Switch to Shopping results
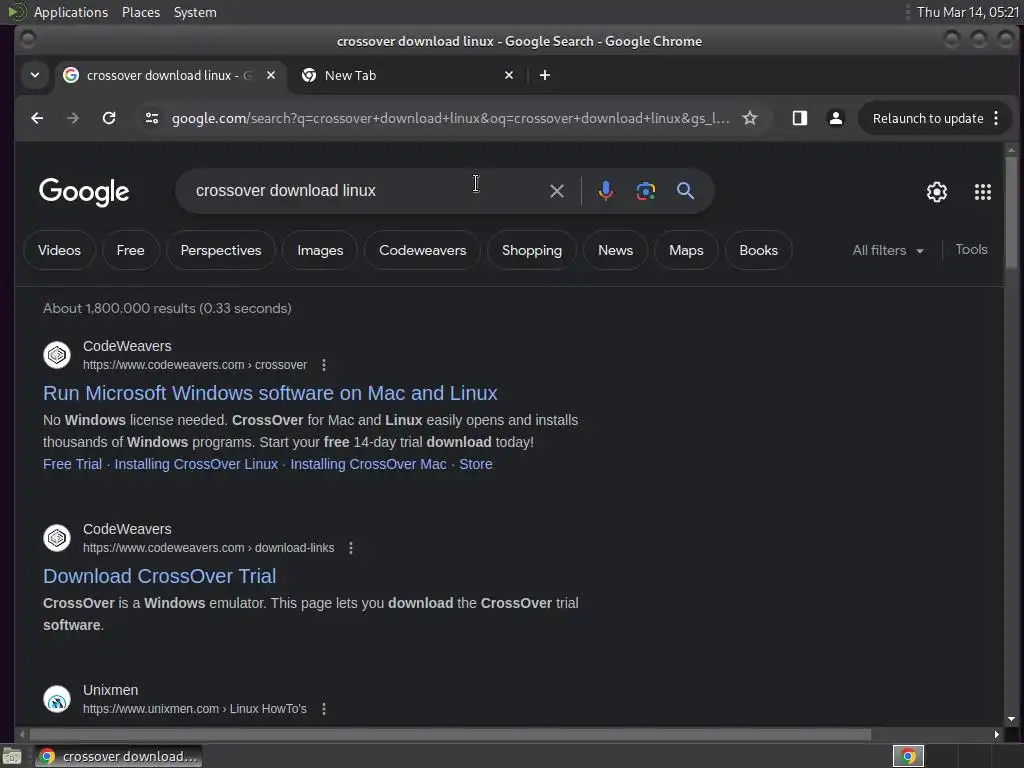This screenshot has height=768, width=1024. pos(532,251)
